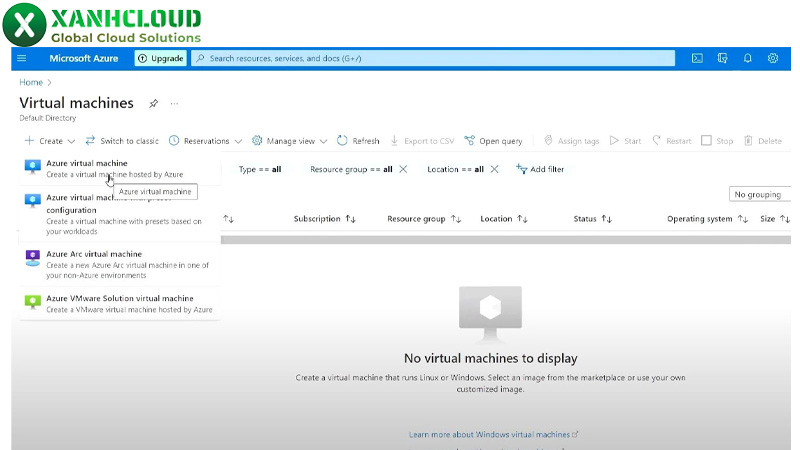Click the Azure virtual machine monitor icon
Viewport: 800px width, 450px height.
33,166
